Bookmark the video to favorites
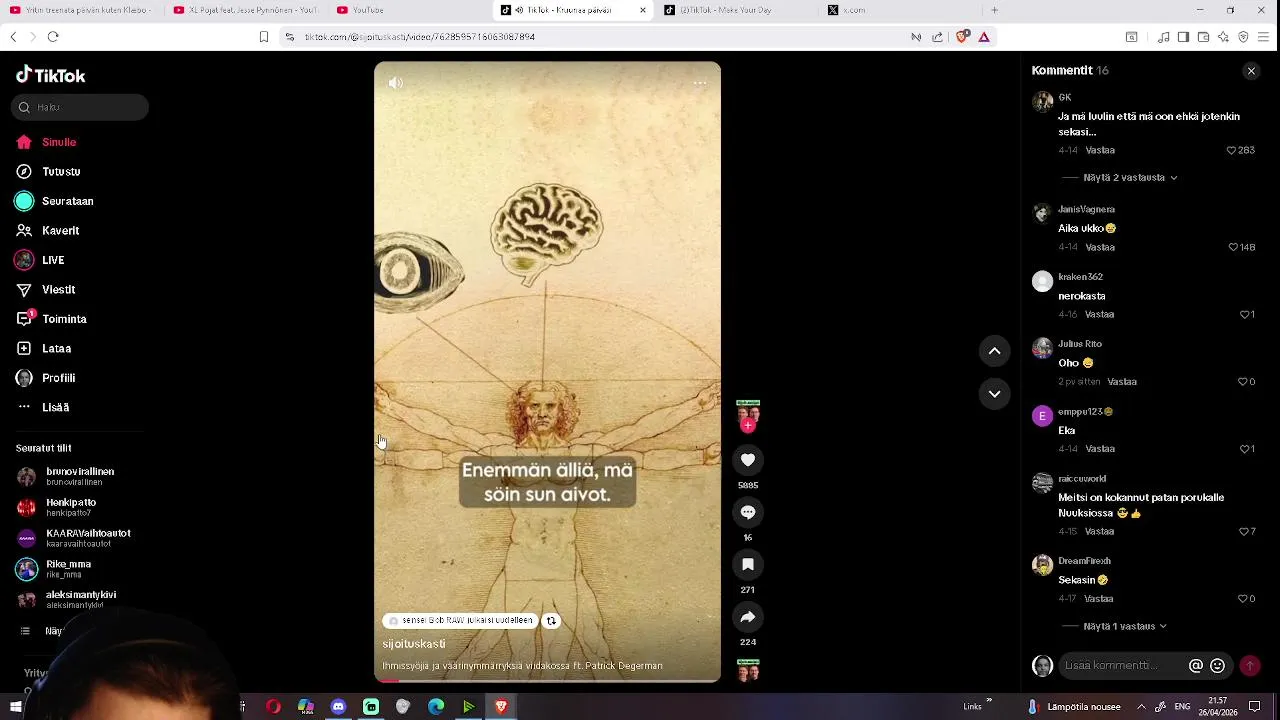 748,565
